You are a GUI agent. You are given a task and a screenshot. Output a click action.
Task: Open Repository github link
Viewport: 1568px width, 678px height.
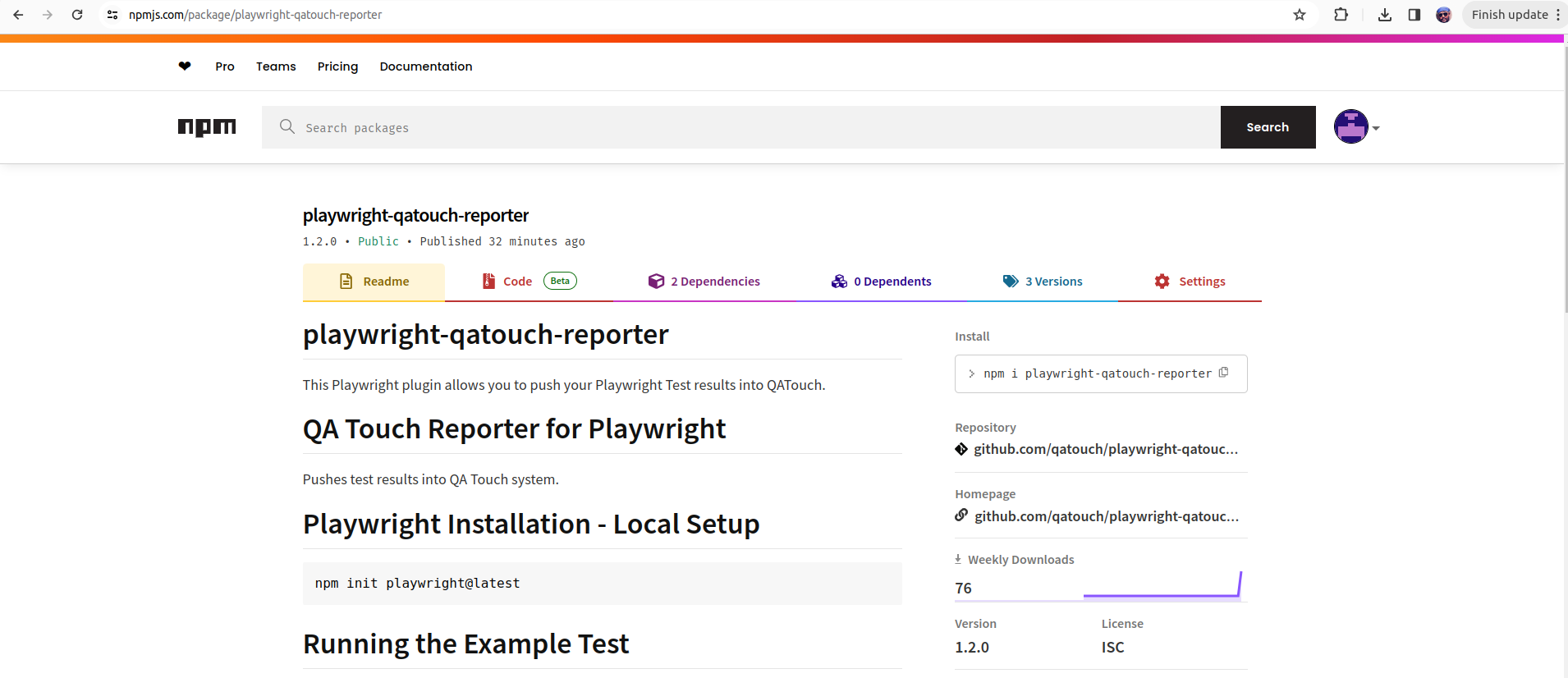pyautogui.click(x=1106, y=449)
